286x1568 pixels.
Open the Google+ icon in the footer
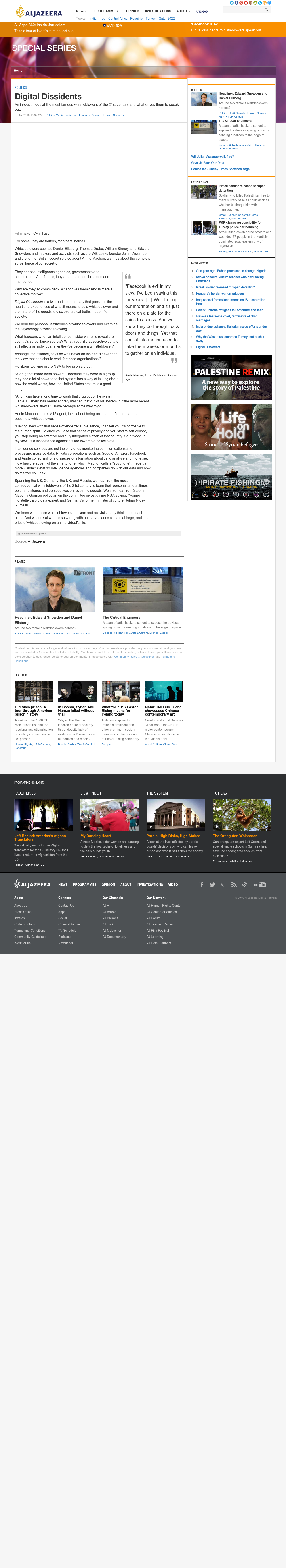click(223, 884)
